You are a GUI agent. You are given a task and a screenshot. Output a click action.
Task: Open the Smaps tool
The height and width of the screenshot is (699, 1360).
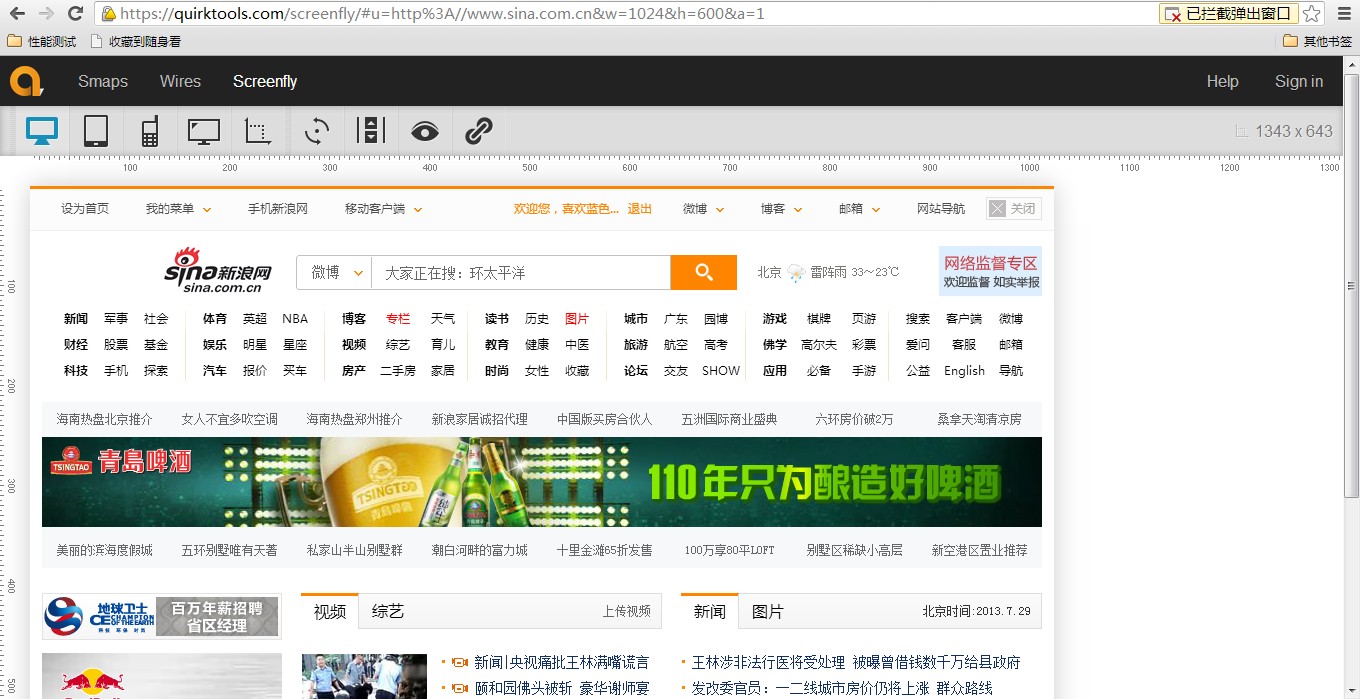pyautogui.click(x=103, y=81)
